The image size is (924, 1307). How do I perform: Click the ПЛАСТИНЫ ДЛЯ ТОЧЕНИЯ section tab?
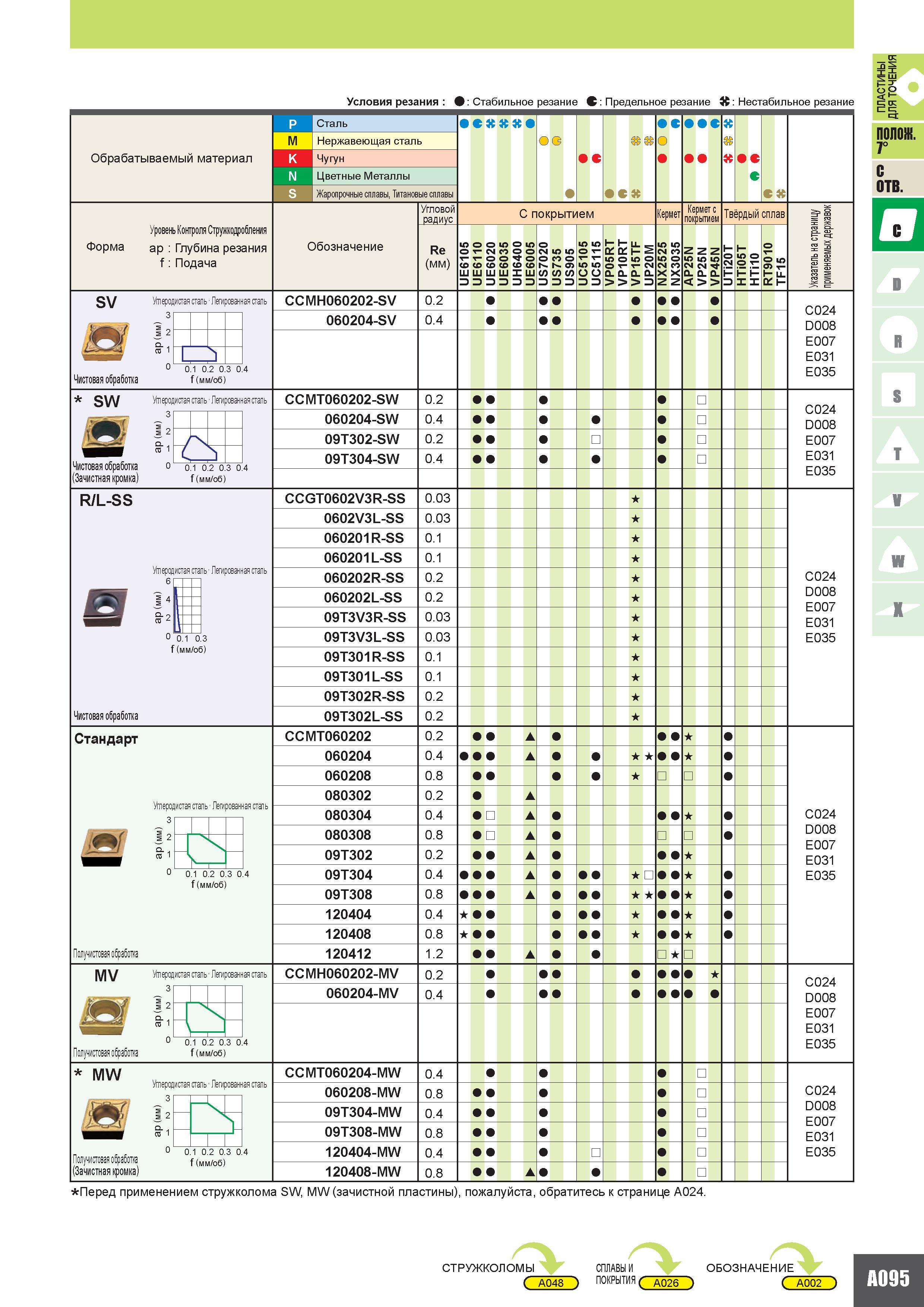coord(897,87)
